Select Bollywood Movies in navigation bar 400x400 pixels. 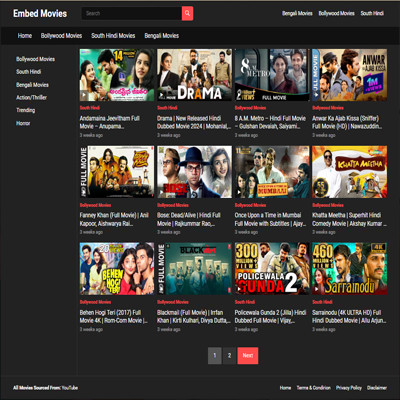point(61,36)
